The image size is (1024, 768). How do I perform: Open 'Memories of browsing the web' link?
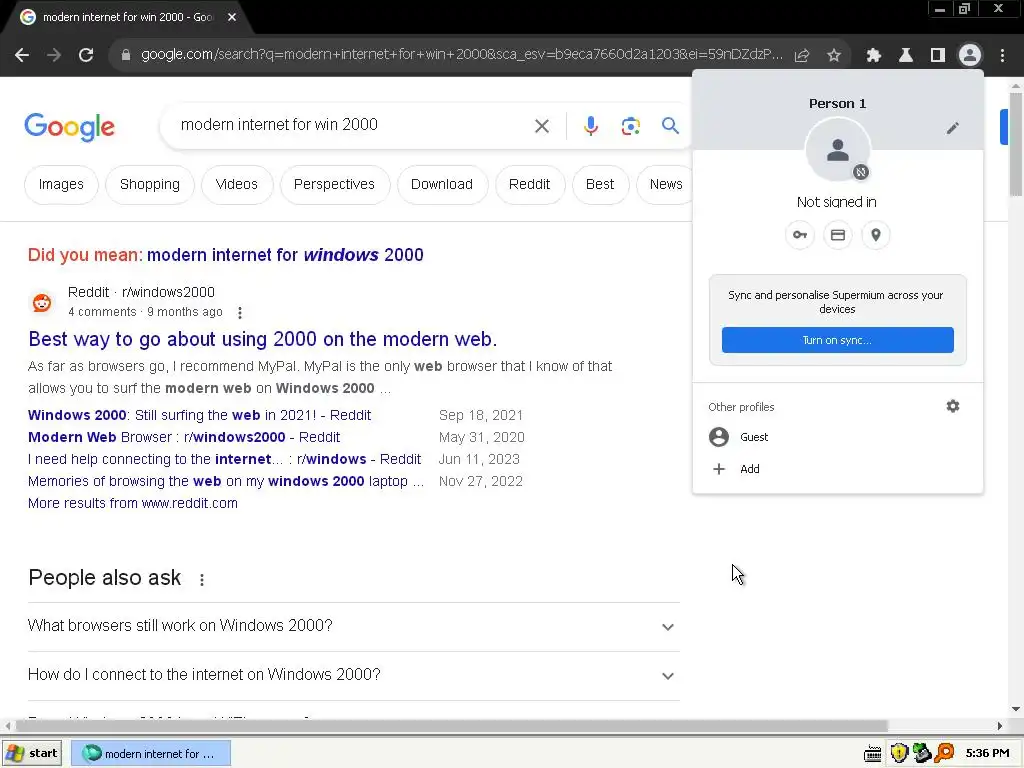pos(225,481)
